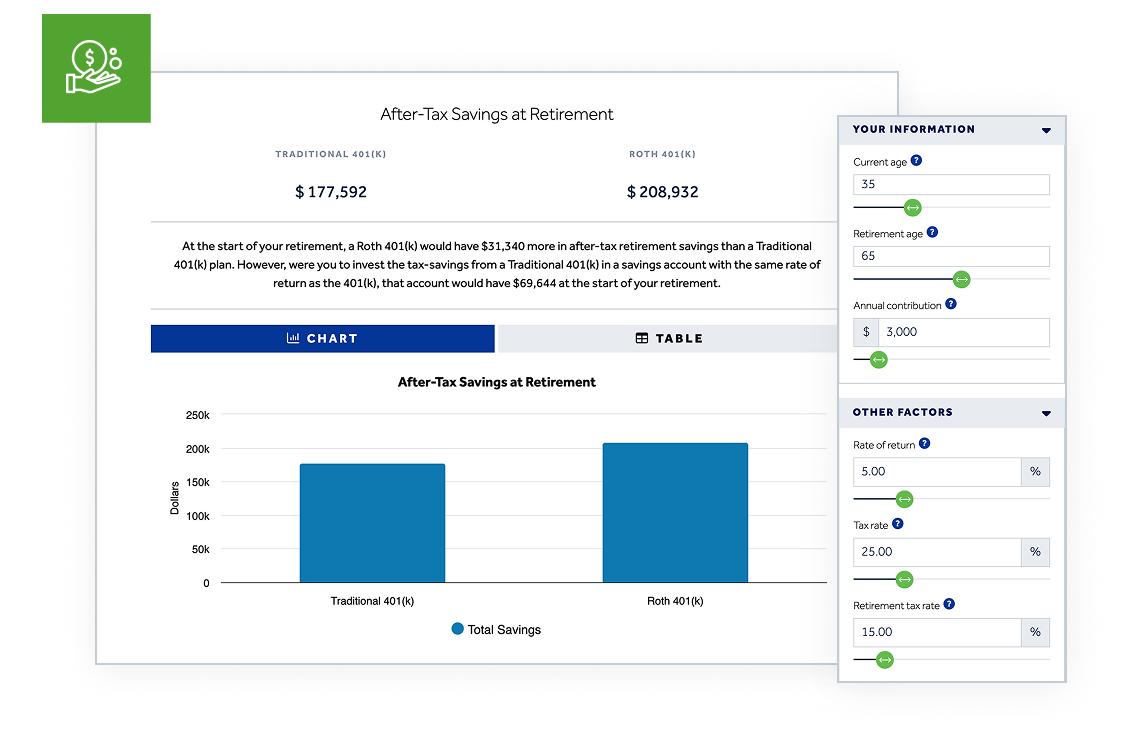Viewport: 1146px width, 742px height.
Task: Click the Retirement tax rate help icon
Action: pos(949,604)
